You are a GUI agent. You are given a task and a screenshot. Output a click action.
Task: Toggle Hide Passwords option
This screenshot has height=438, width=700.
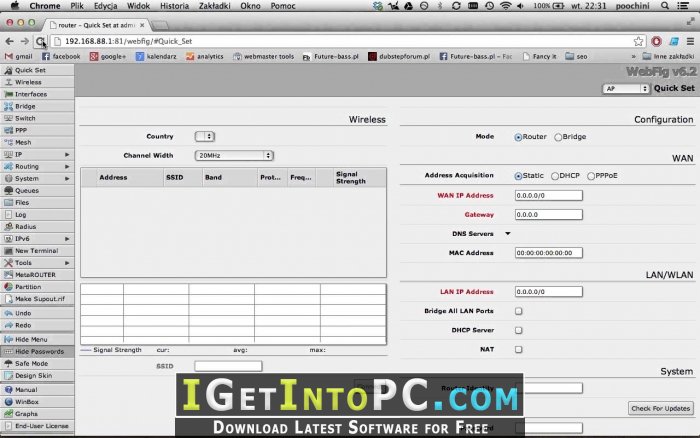point(37,351)
